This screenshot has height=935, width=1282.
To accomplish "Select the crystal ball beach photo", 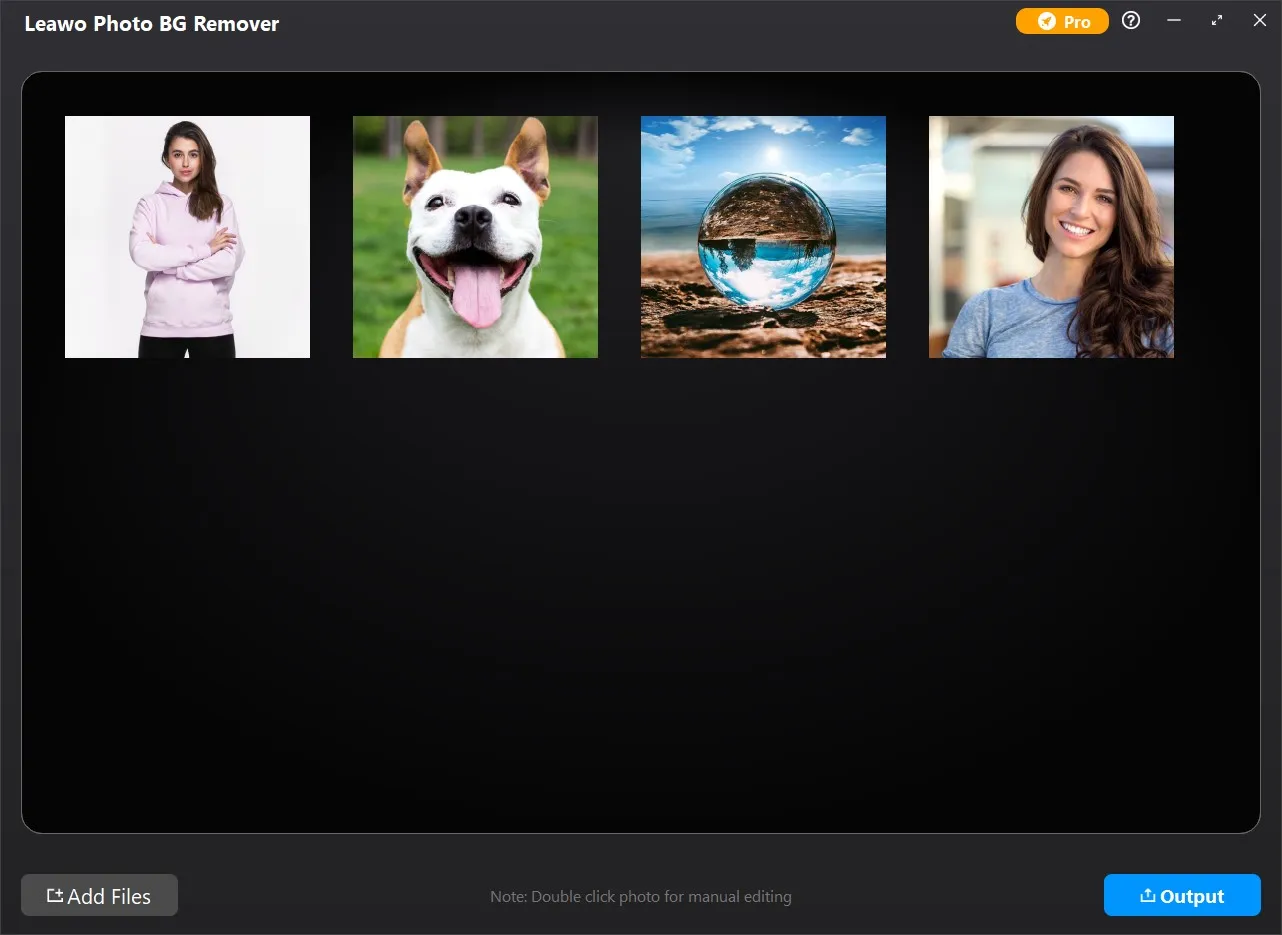I will click(x=763, y=237).
